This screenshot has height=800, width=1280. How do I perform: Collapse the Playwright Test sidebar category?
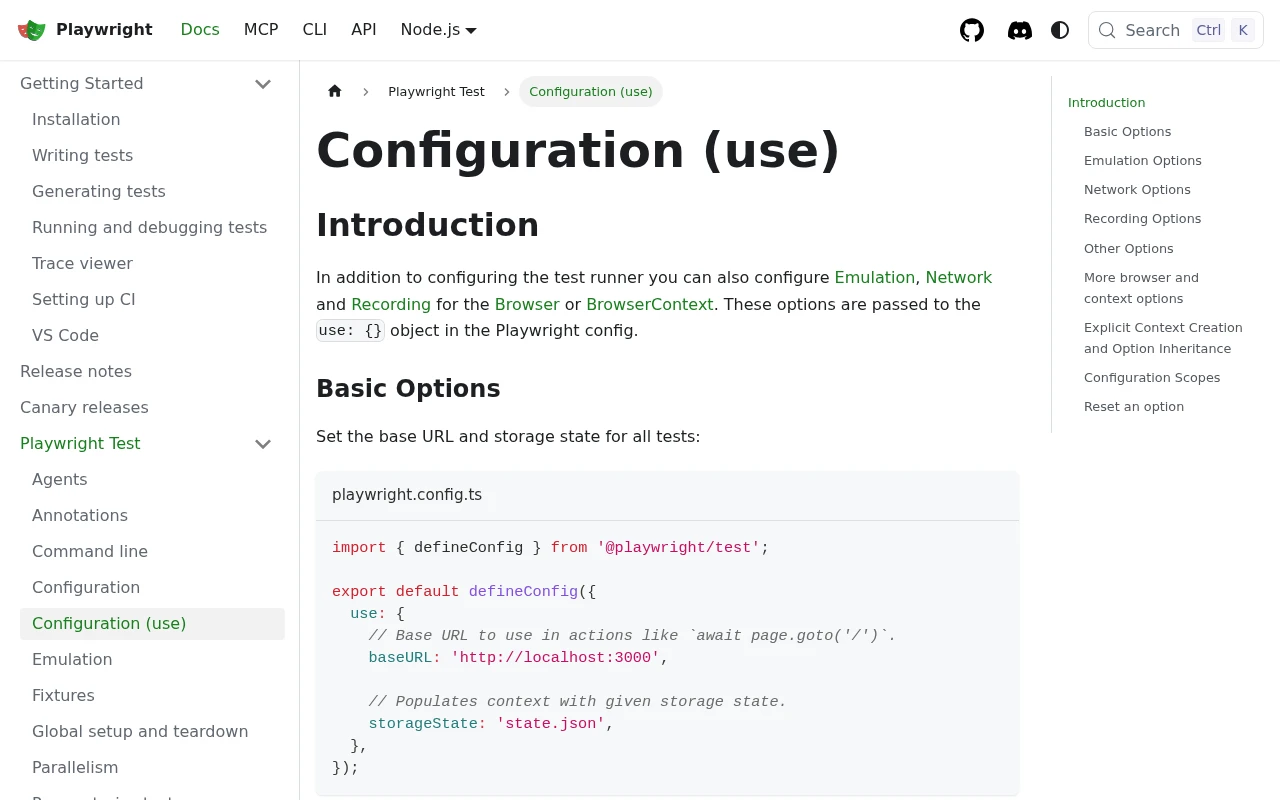click(263, 444)
